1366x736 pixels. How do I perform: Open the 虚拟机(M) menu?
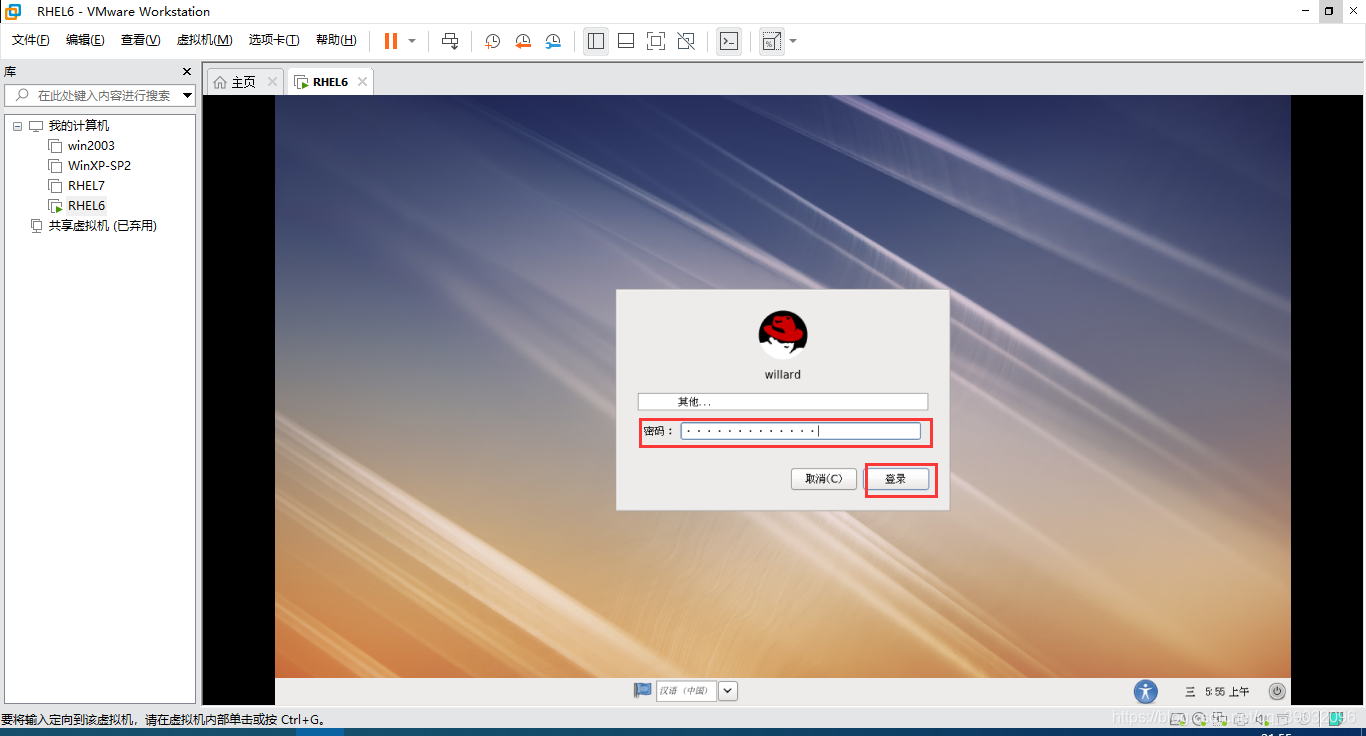(x=204, y=40)
